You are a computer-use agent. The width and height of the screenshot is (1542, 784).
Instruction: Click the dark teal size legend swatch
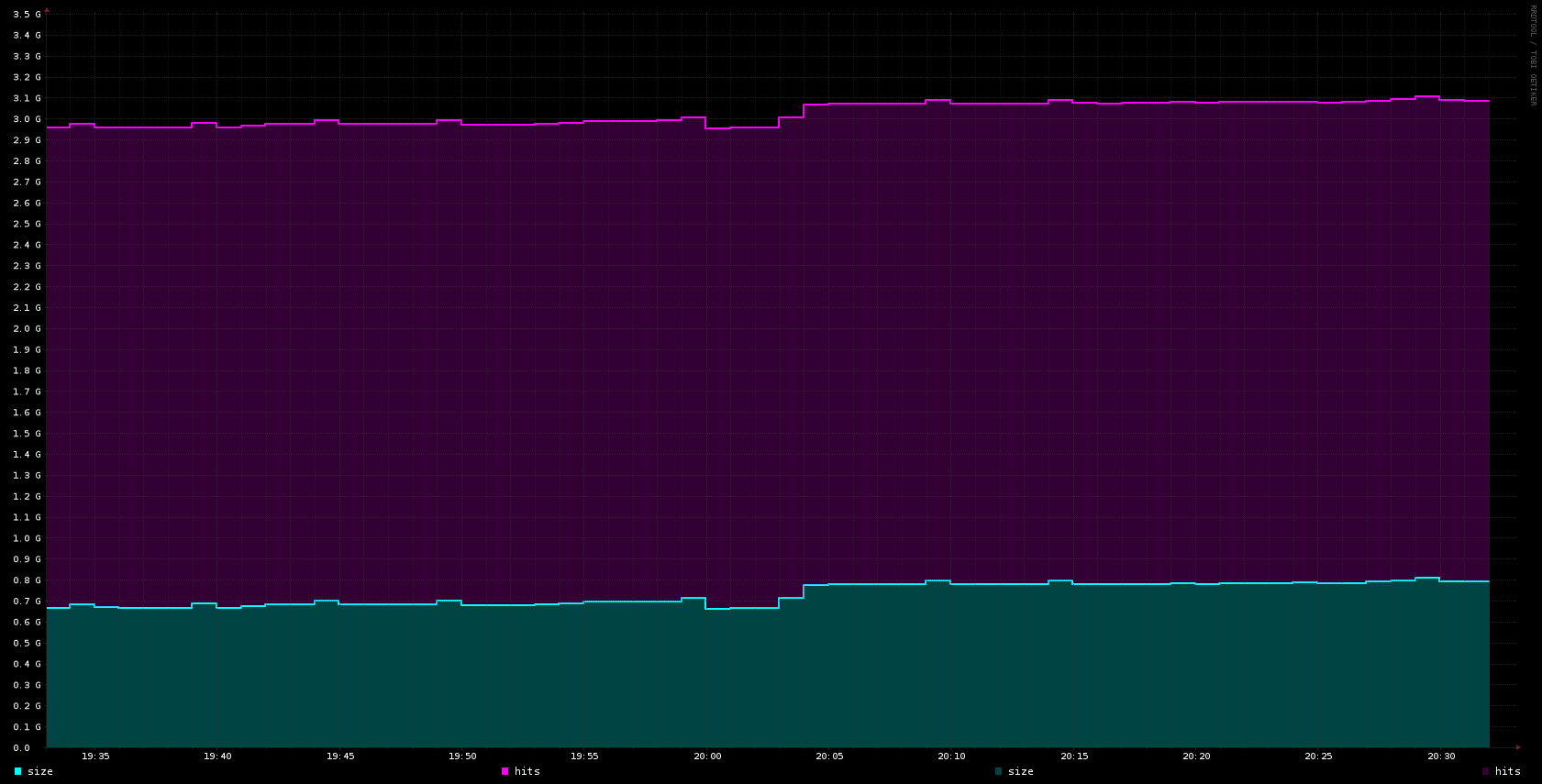(999, 771)
